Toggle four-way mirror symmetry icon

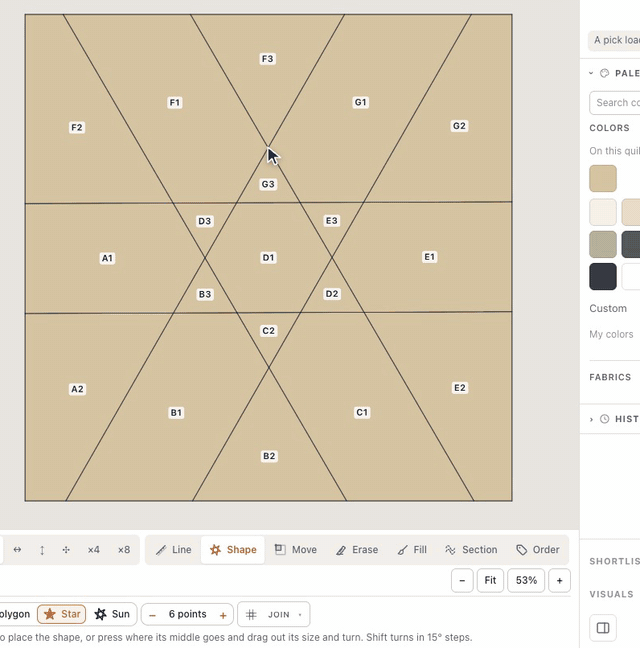66,550
